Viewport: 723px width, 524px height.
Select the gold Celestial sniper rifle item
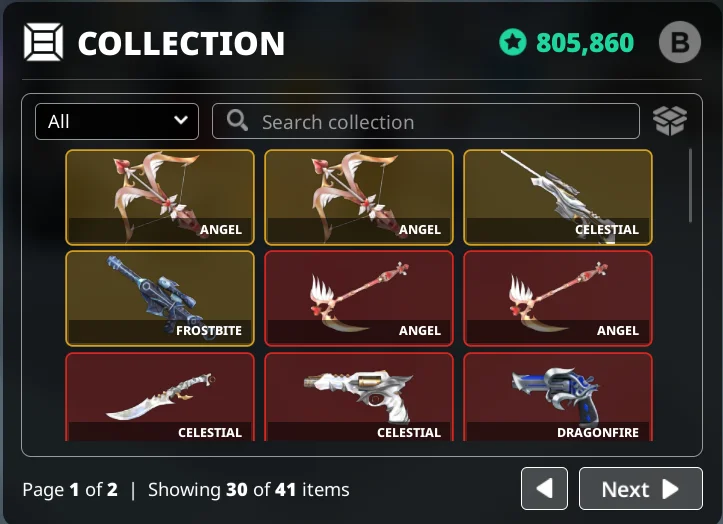[558, 197]
